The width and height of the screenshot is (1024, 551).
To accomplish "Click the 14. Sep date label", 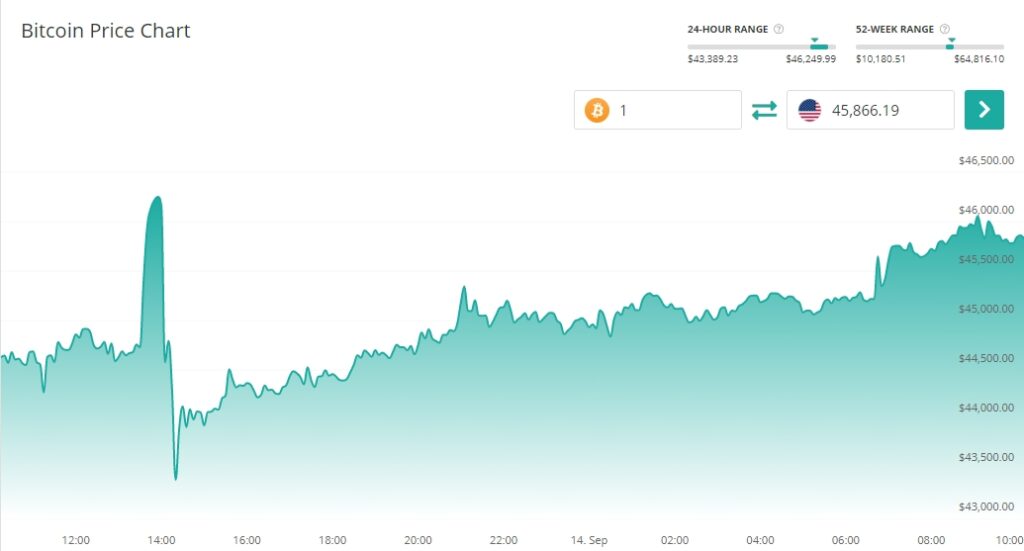I will (590, 540).
